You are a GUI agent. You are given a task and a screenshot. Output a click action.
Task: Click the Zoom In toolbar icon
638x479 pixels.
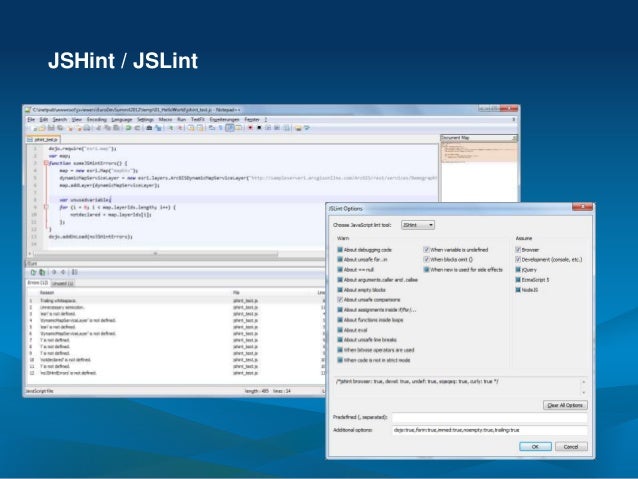171,128
